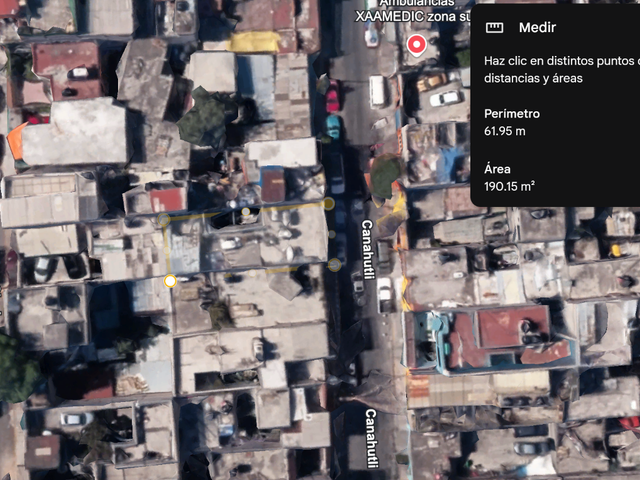
Task: Select the top-left measurement polygon vertex
Action: pyautogui.click(x=164, y=220)
